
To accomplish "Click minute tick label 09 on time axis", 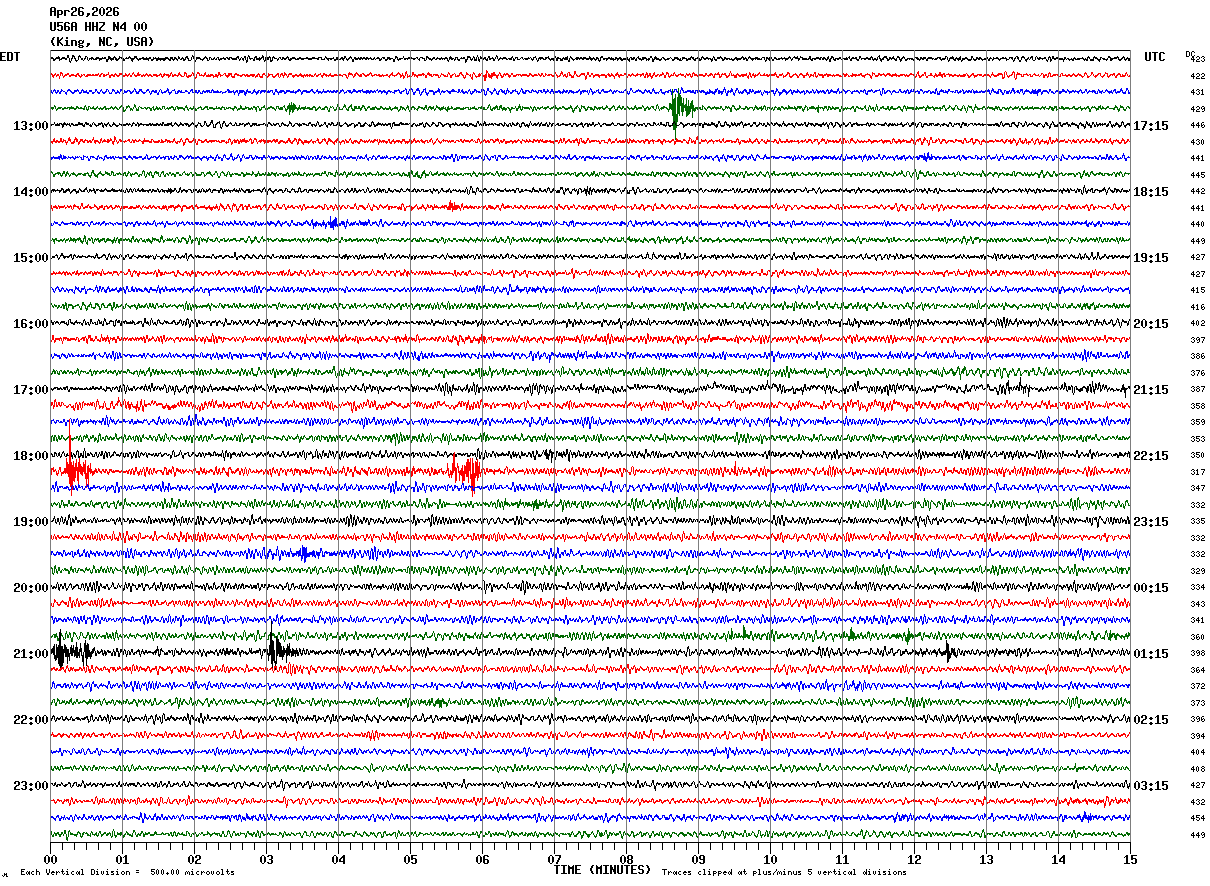I will [x=698, y=859].
